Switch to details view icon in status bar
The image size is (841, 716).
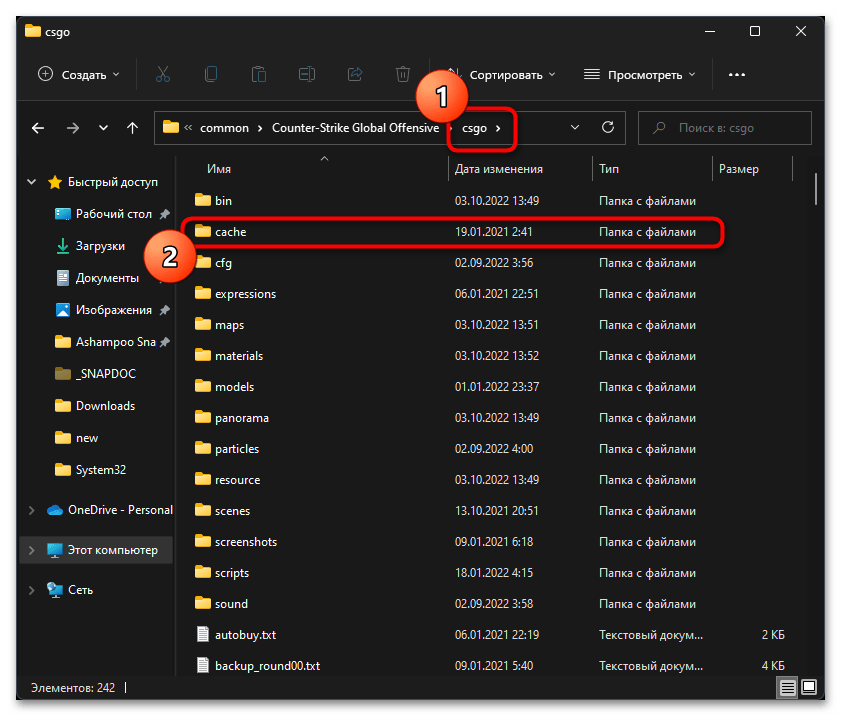[787, 688]
